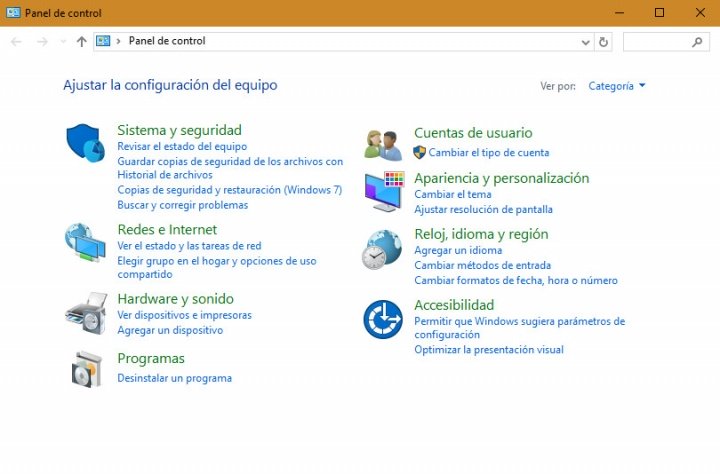
Task: Open Redes e Internet category
Action: (x=167, y=229)
